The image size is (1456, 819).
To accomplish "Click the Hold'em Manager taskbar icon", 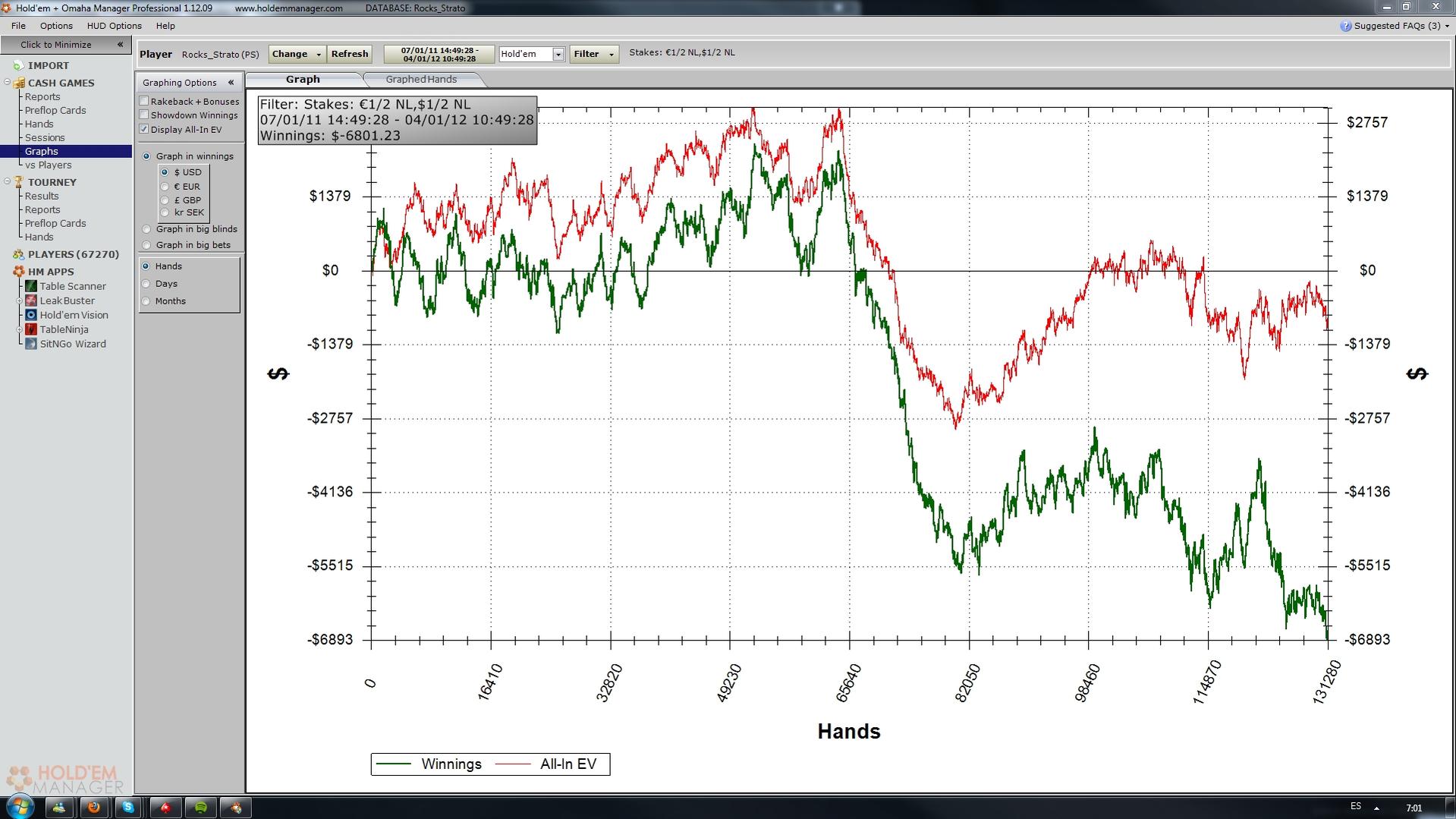I will click(237, 808).
